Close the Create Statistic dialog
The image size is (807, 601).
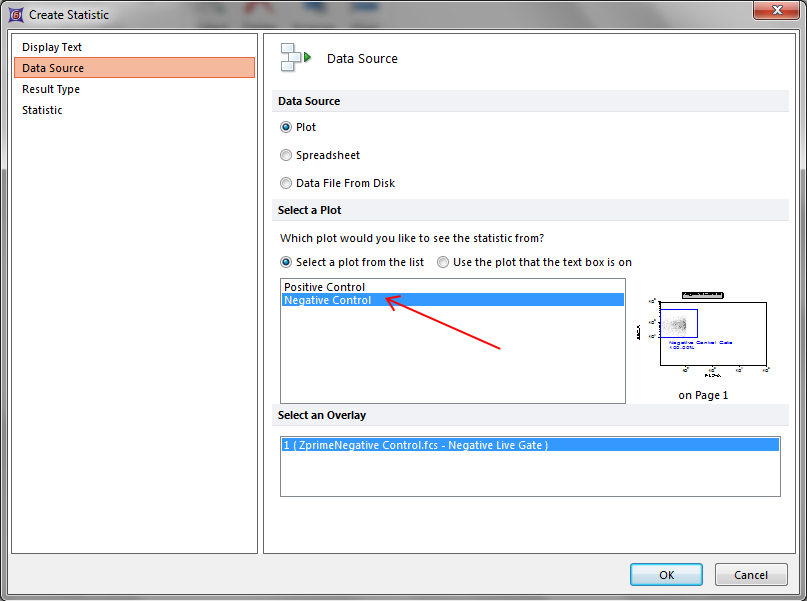click(x=776, y=13)
